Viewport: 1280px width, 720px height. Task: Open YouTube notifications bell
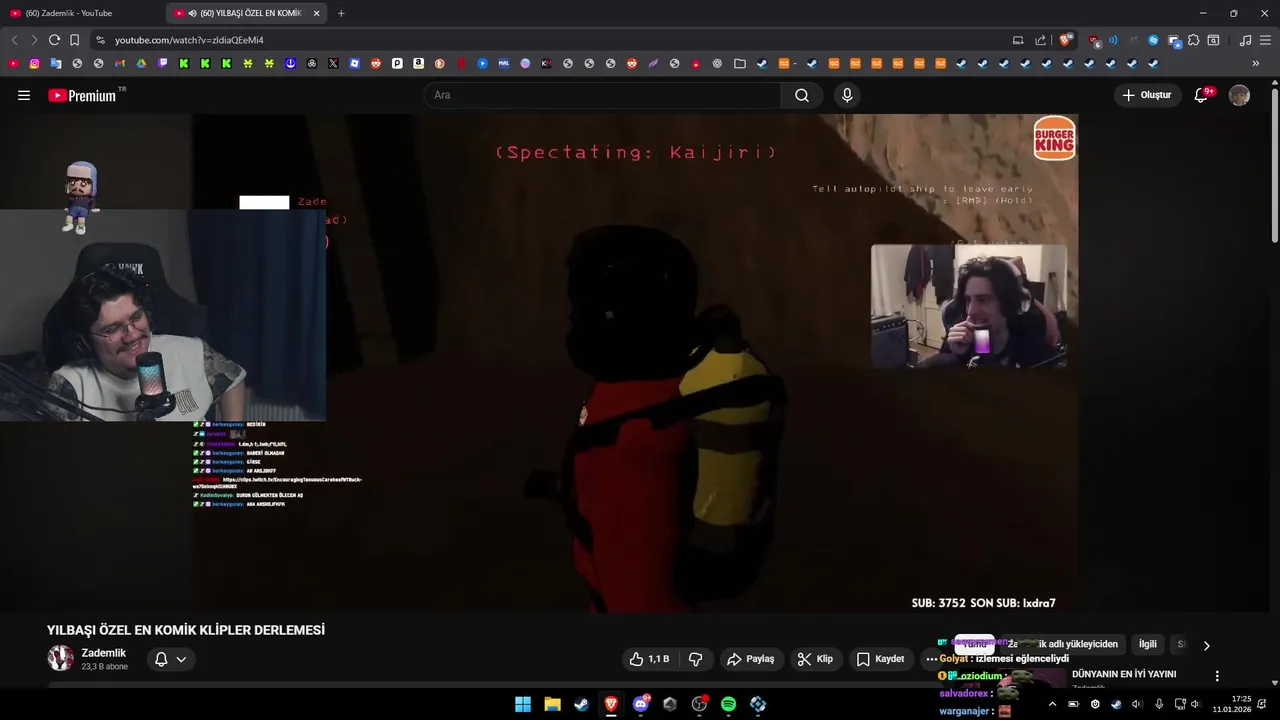click(1202, 95)
